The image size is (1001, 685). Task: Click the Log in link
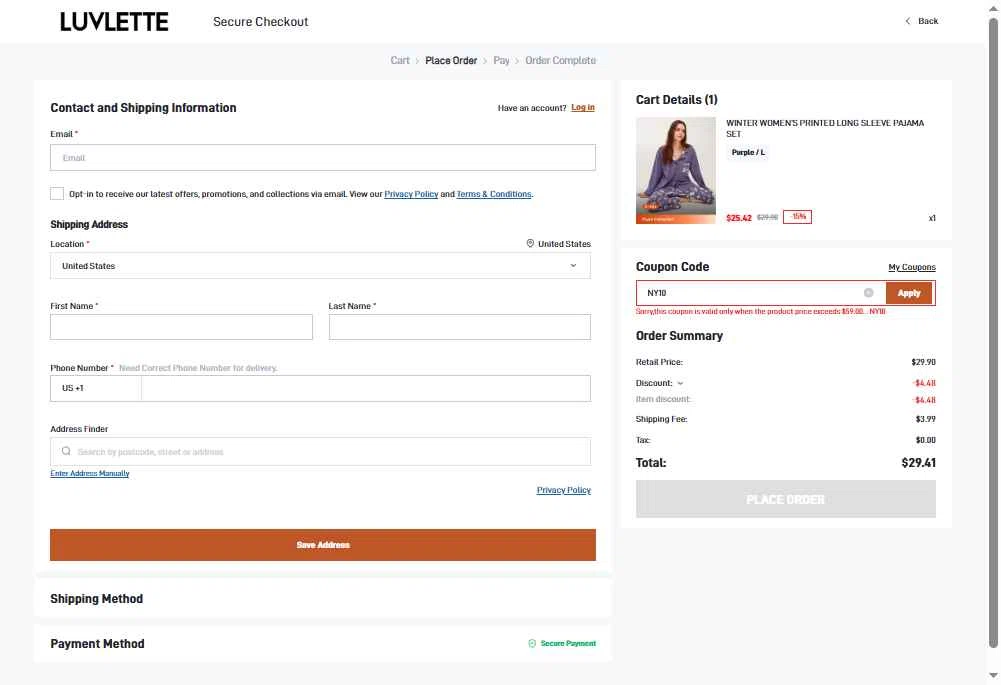tap(583, 107)
